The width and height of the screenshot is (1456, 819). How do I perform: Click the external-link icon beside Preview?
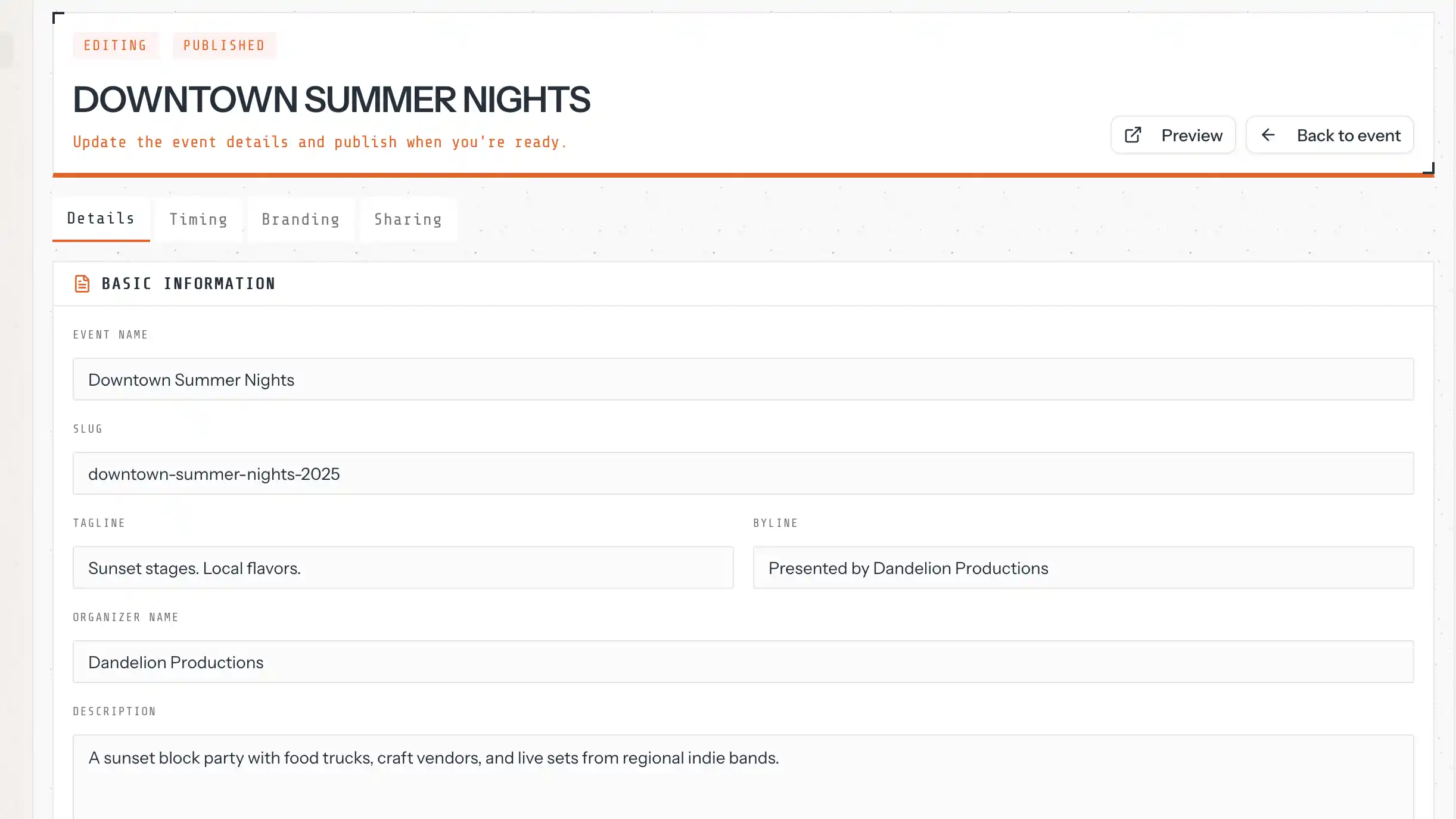click(x=1133, y=135)
